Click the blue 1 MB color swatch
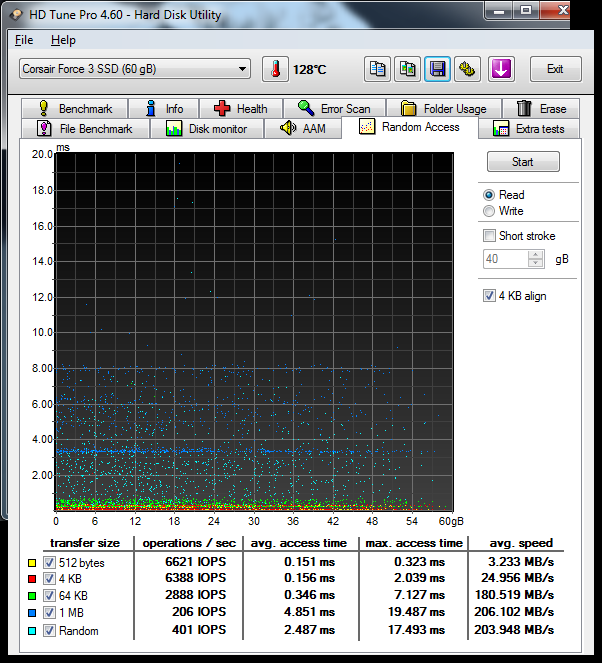The image size is (602, 663). [32, 613]
